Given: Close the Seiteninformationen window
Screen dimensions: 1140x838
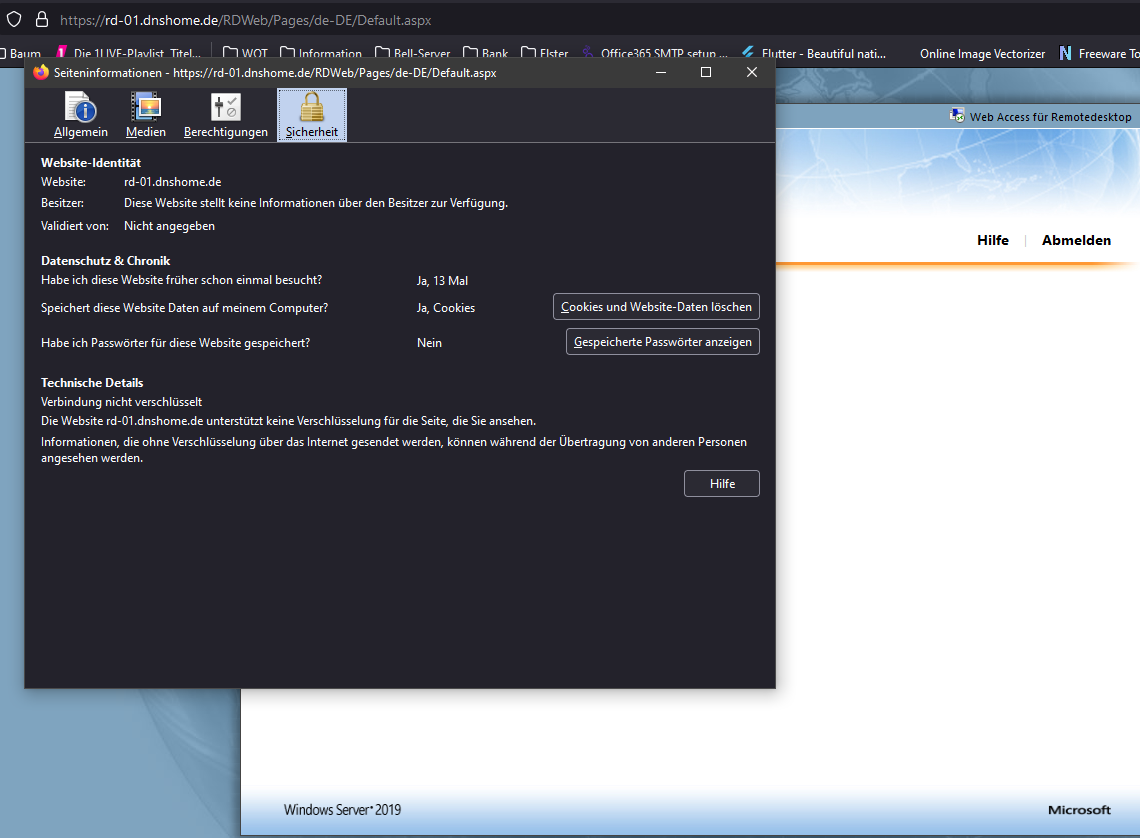Looking at the screenshot, I should click(752, 72).
